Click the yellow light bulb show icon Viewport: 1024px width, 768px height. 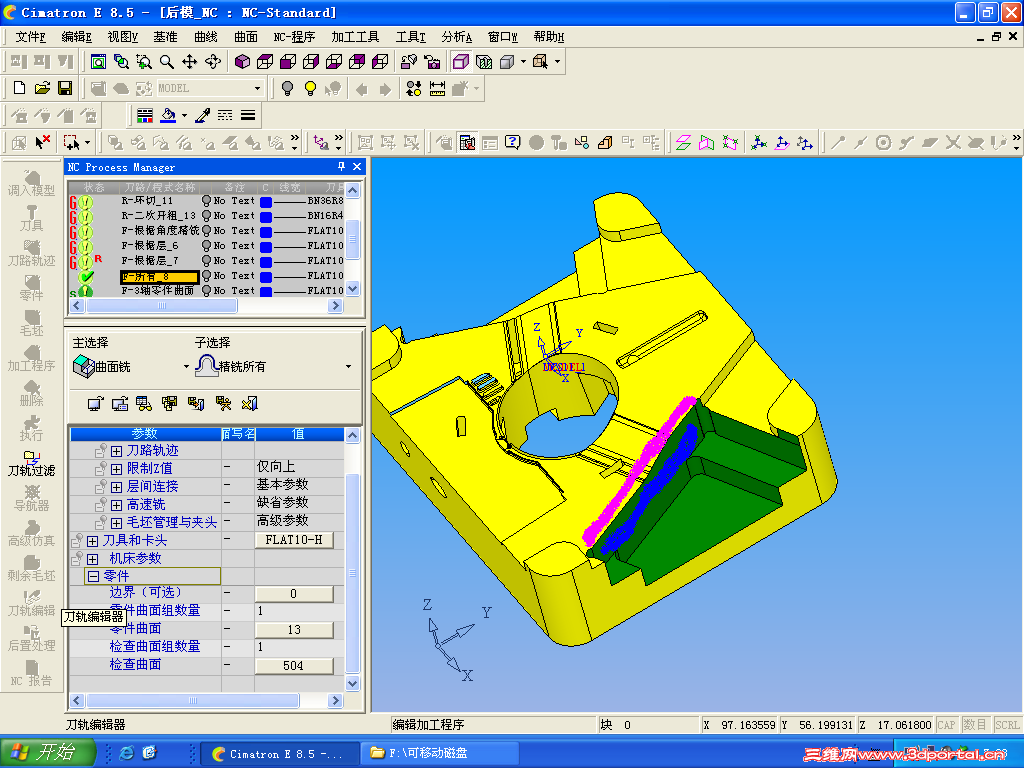click(x=310, y=88)
